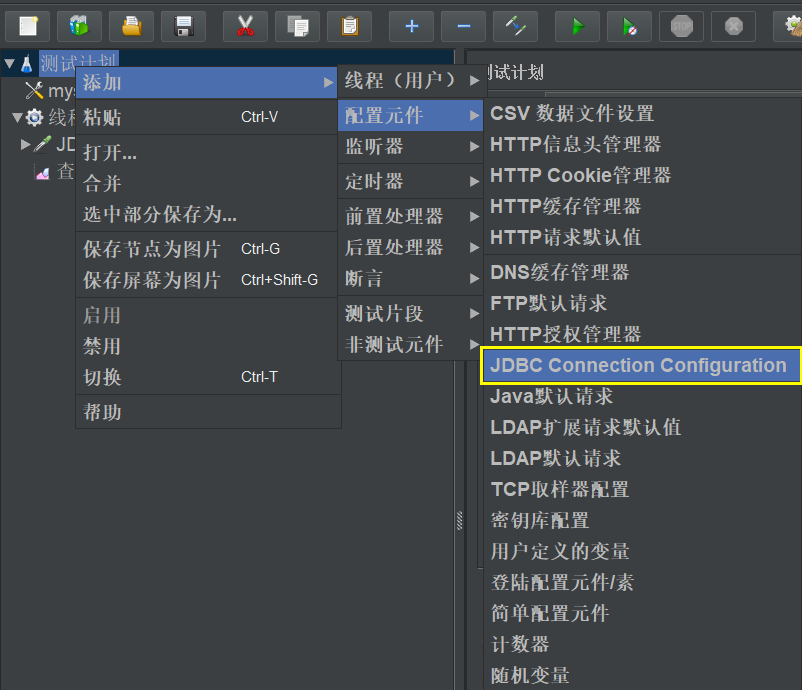Select 密钥库配置
802x690 pixels.
(642, 520)
